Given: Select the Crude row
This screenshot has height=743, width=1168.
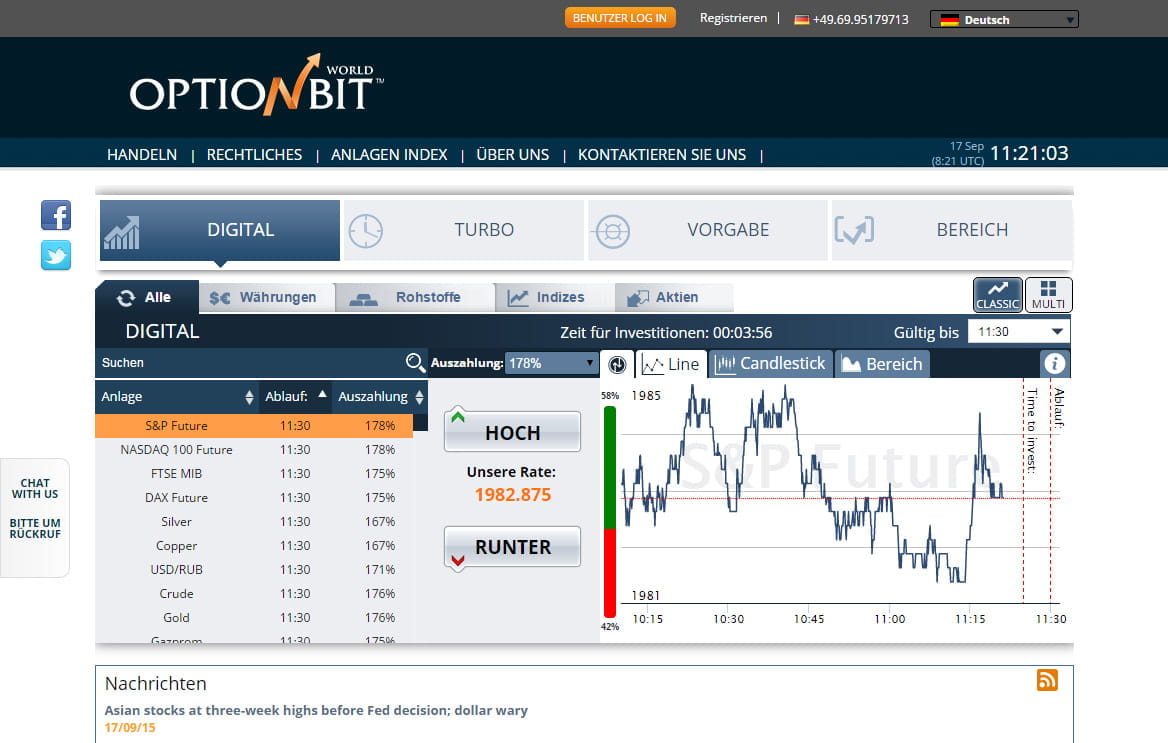Looking at the screenshot, I should [254, 593].
